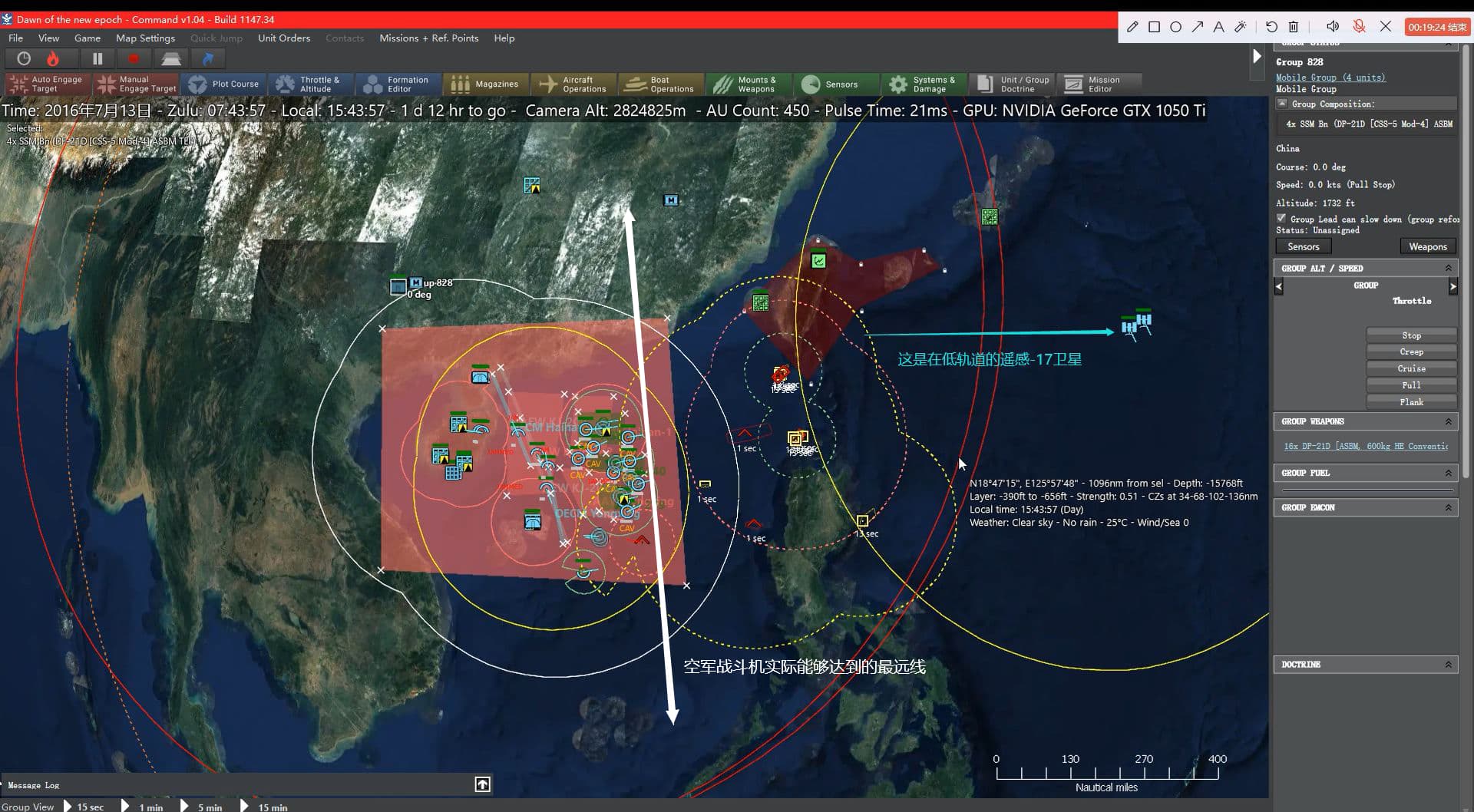Open Systems & Damage
The image size is (1474, 812).
point(923,84)
